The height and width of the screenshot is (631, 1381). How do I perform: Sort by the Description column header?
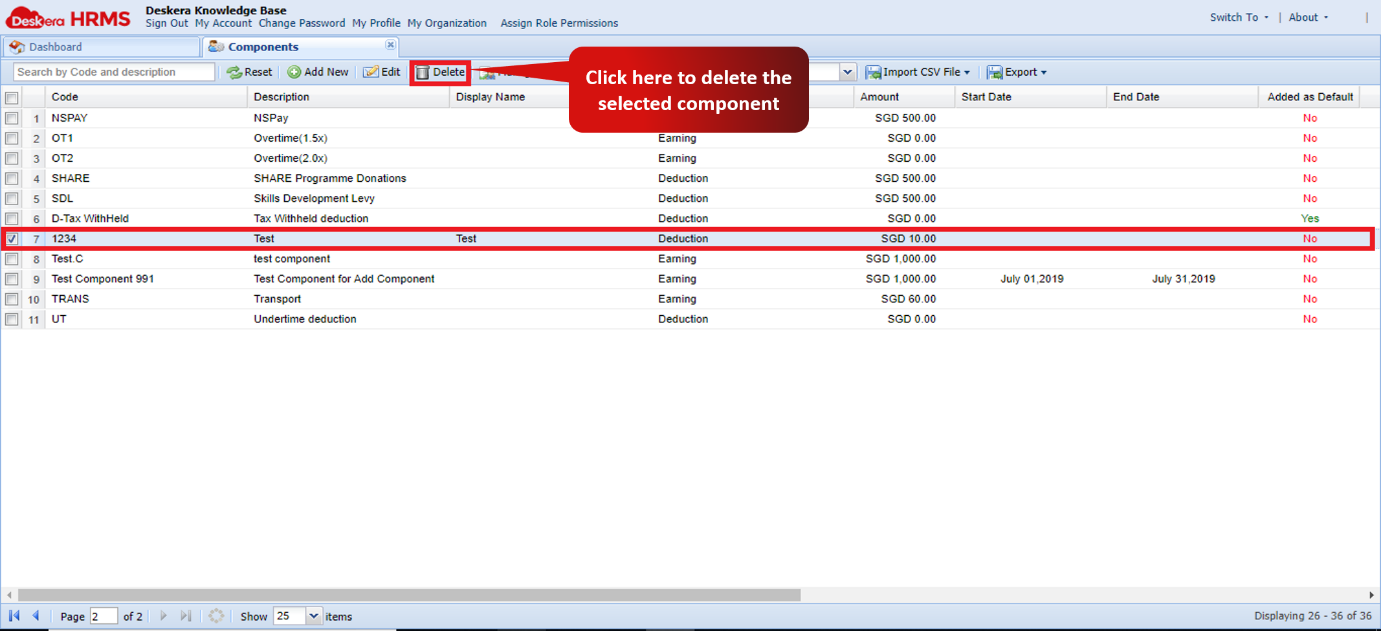349,97
